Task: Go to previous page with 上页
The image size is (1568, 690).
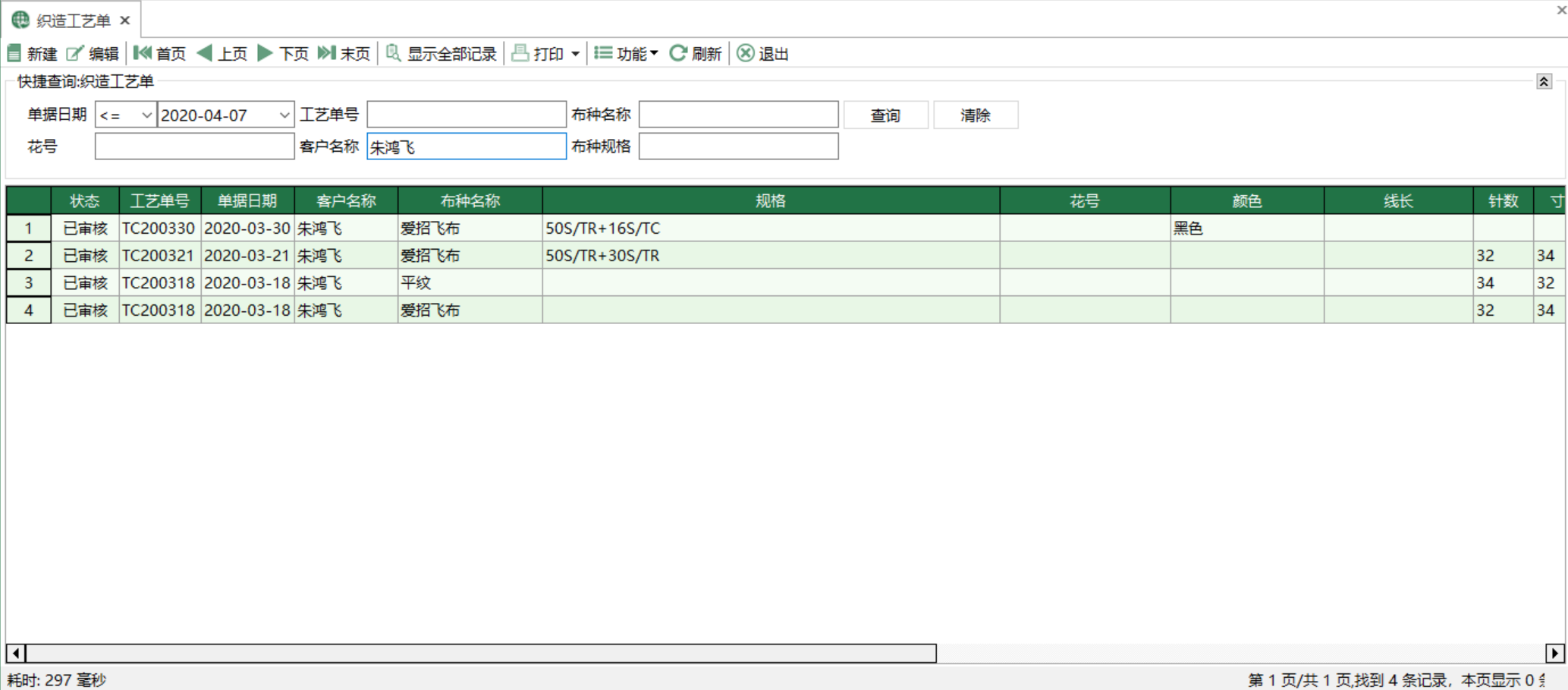Action: 222,53
